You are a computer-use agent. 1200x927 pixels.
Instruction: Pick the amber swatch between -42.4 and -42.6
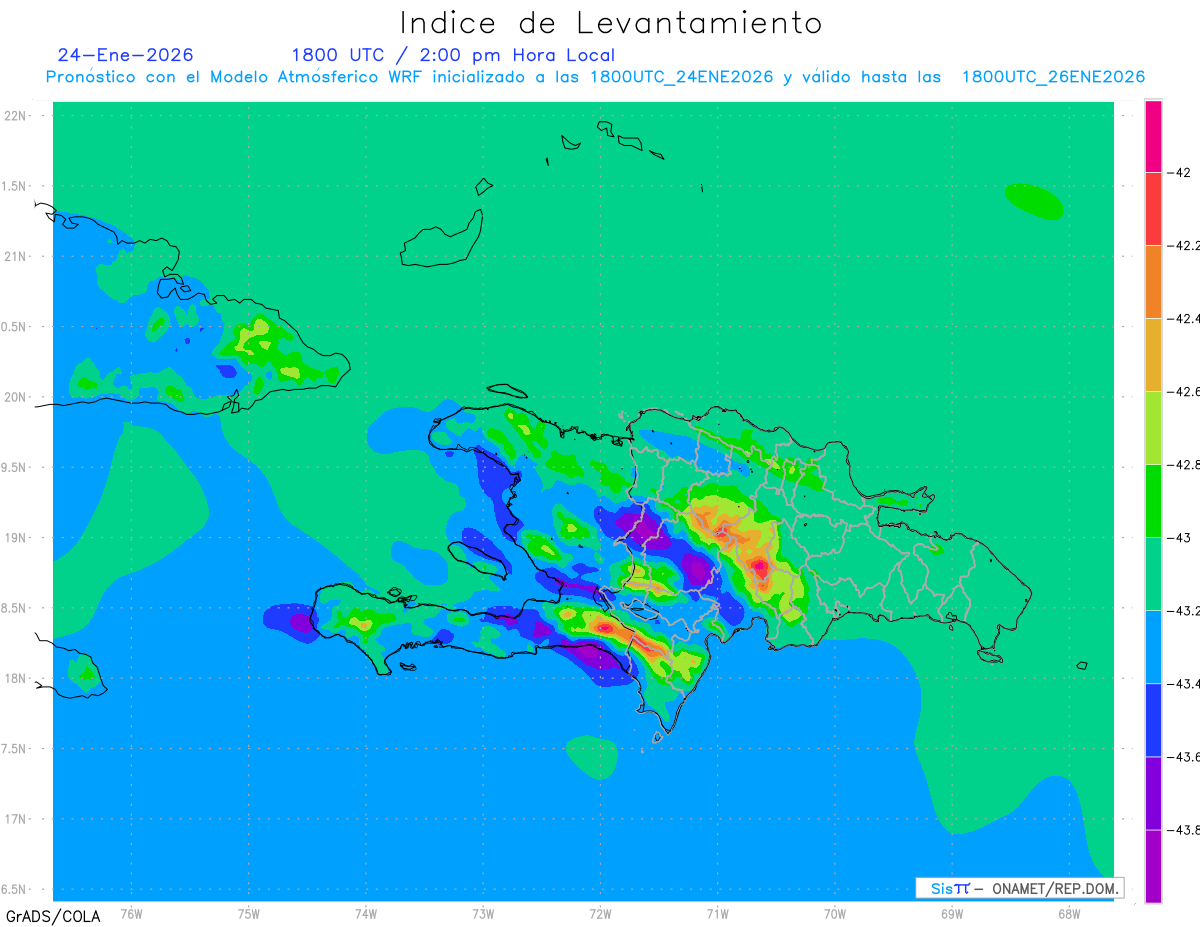(1153, 354)
